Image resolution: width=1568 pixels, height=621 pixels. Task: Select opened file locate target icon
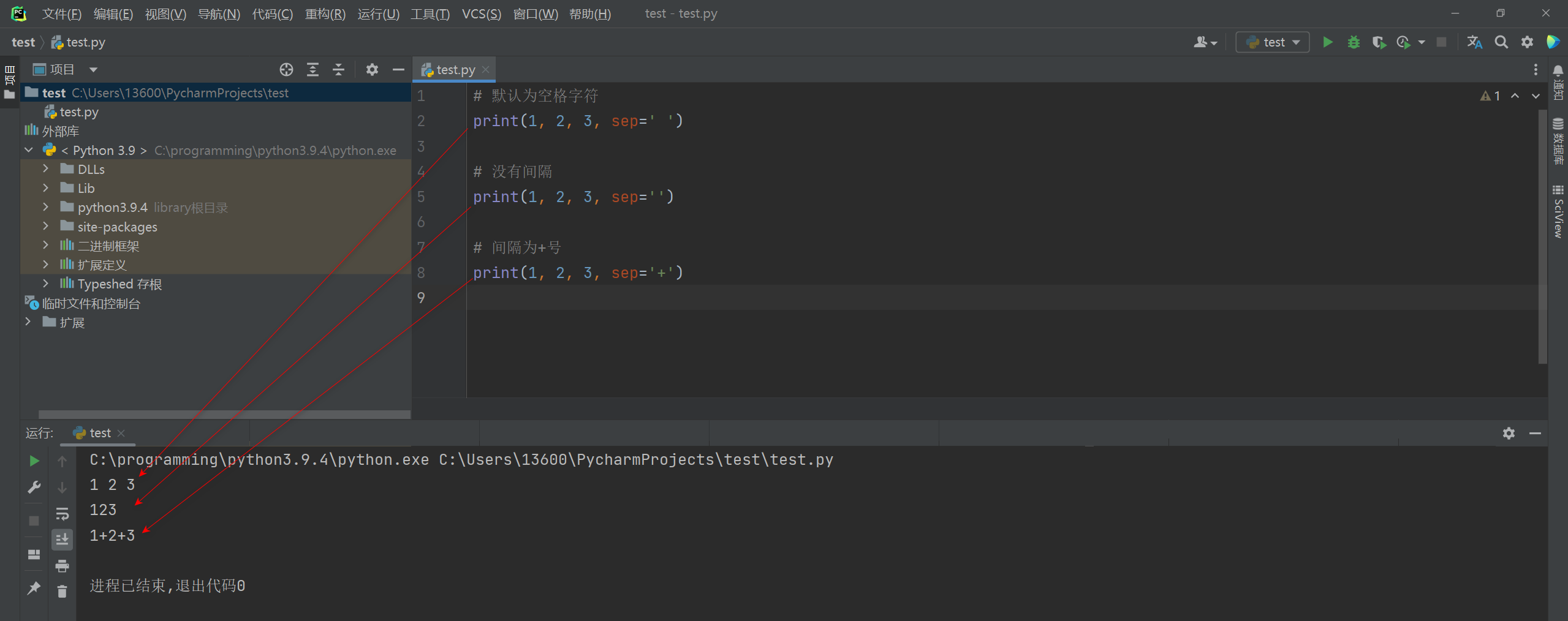pos(286,70)
